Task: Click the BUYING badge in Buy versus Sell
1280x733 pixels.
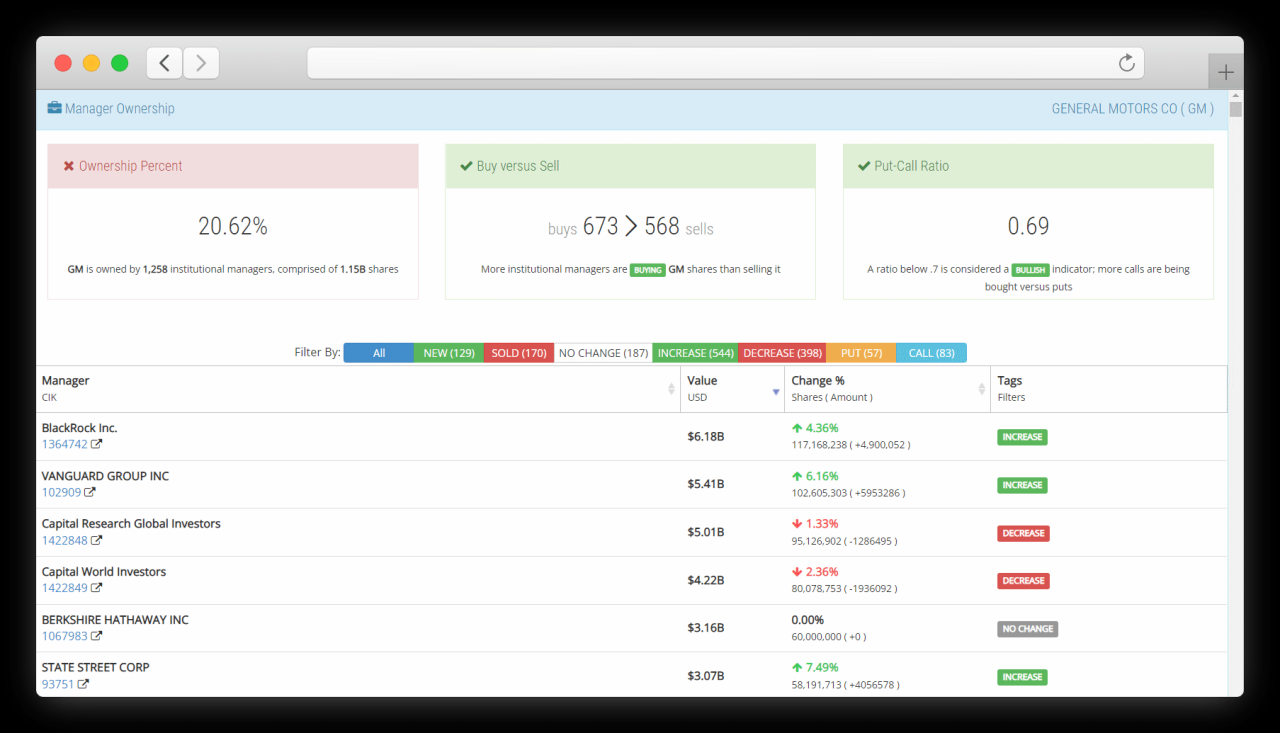Action: click(648, 270)
